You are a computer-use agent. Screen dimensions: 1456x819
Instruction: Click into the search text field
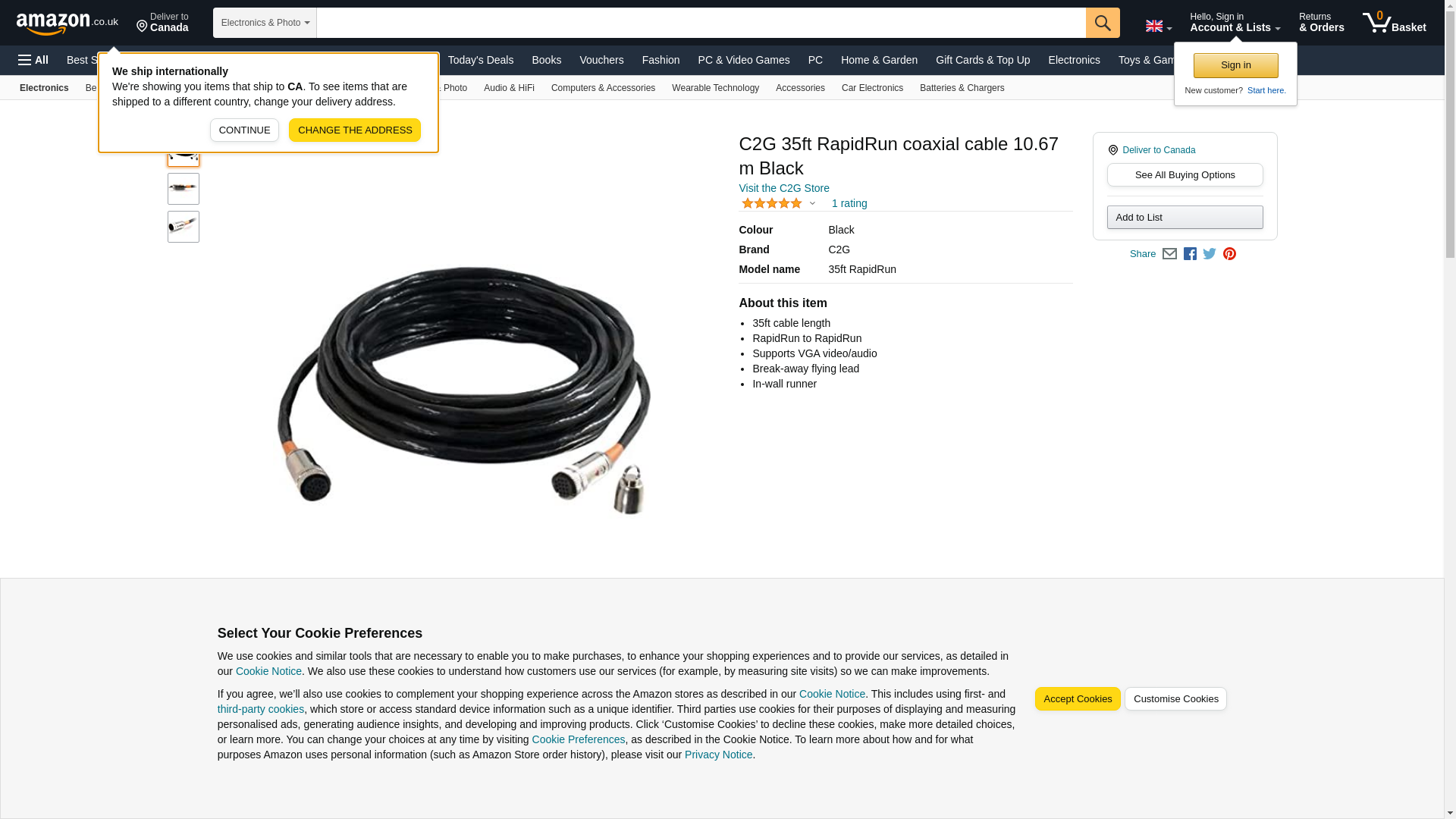(x=701, y=23)
